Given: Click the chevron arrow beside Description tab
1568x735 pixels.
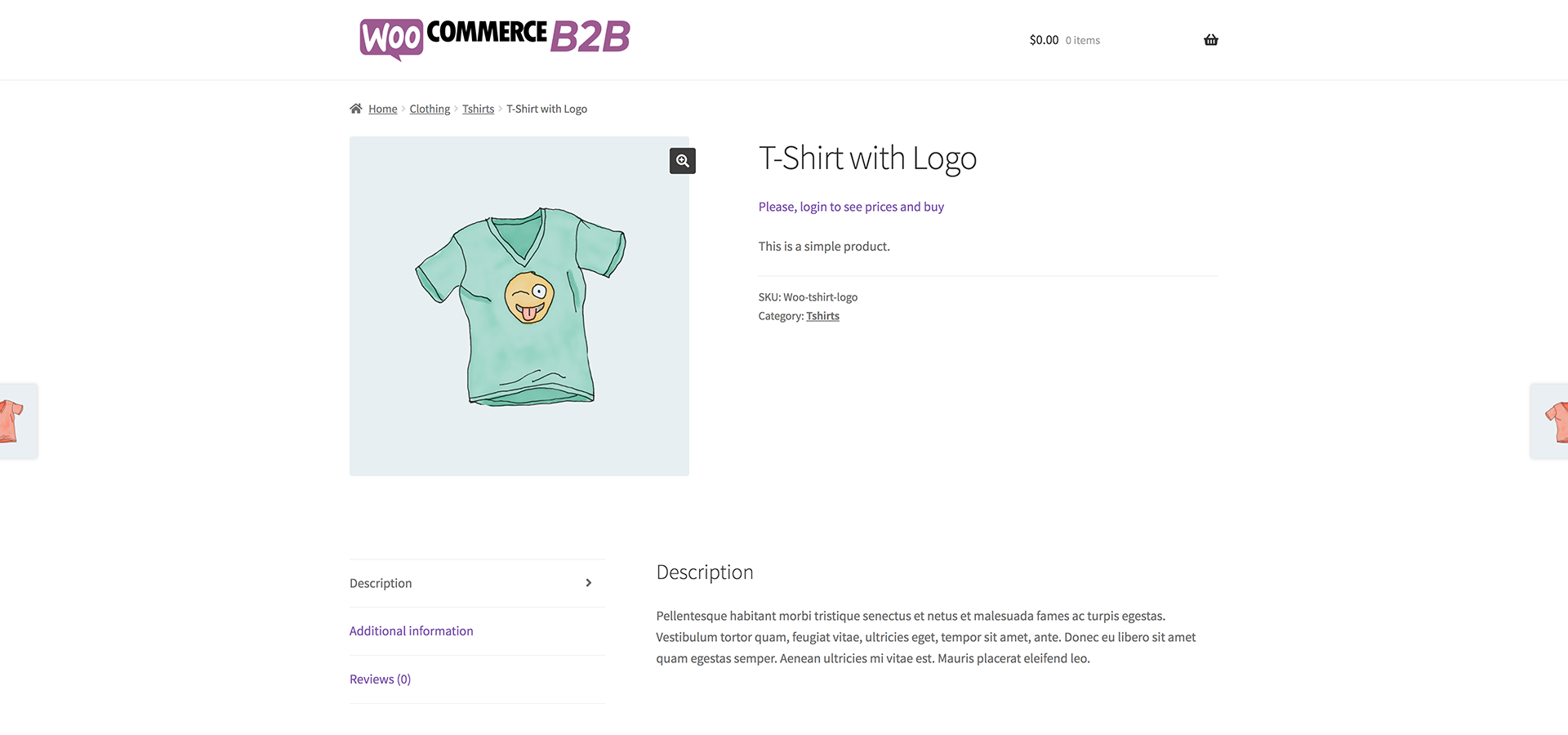Looking at the screenshot, I should tap(589, 583).
